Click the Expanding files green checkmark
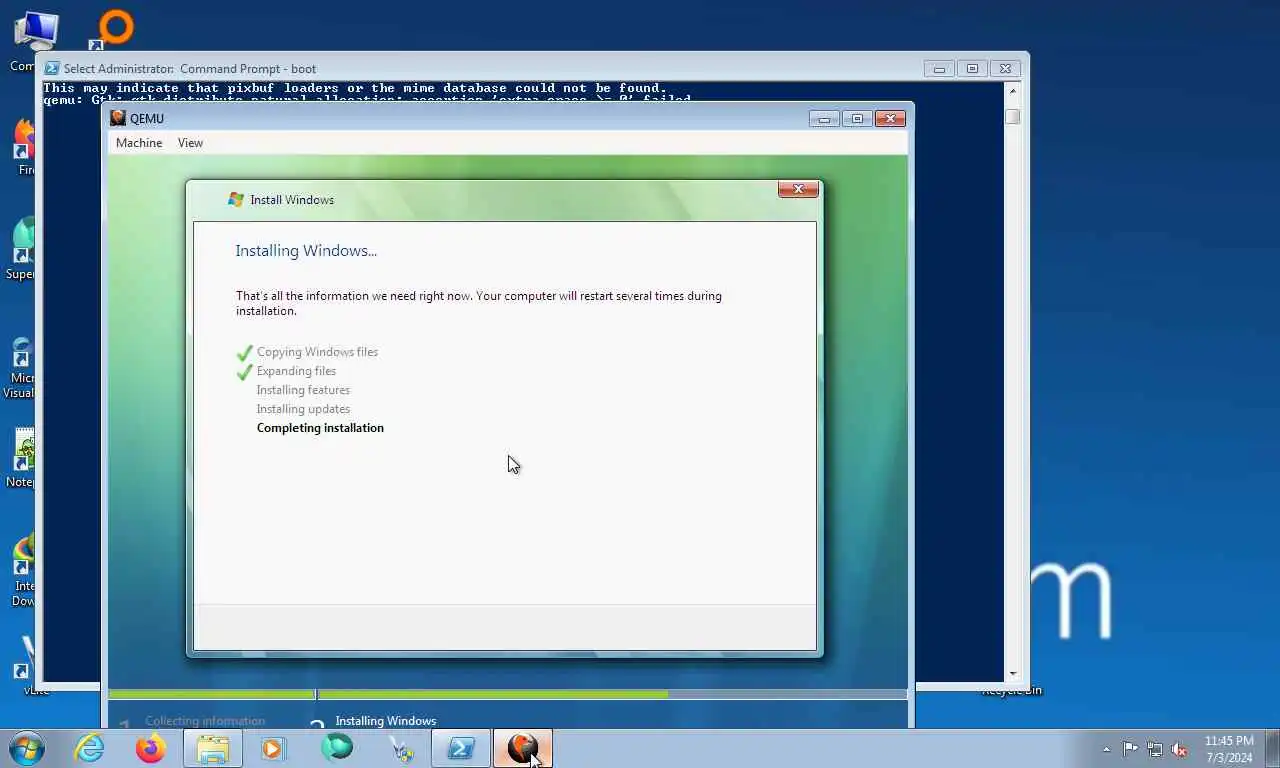The image size is (1280, 768). click(244, 371)
